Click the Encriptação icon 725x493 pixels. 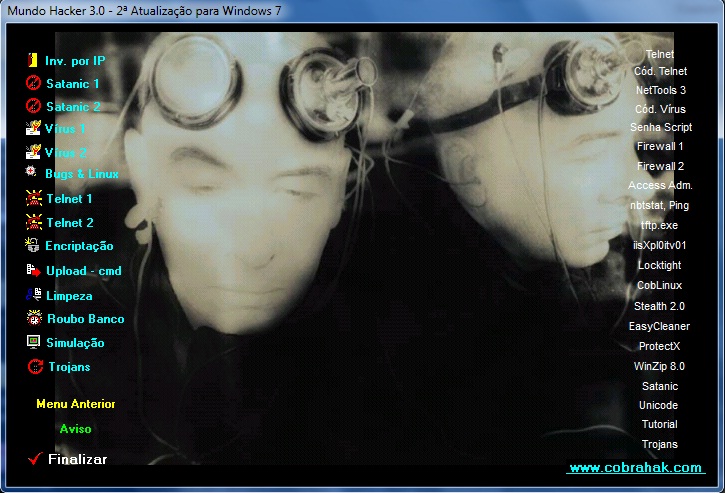pos(33,245)
